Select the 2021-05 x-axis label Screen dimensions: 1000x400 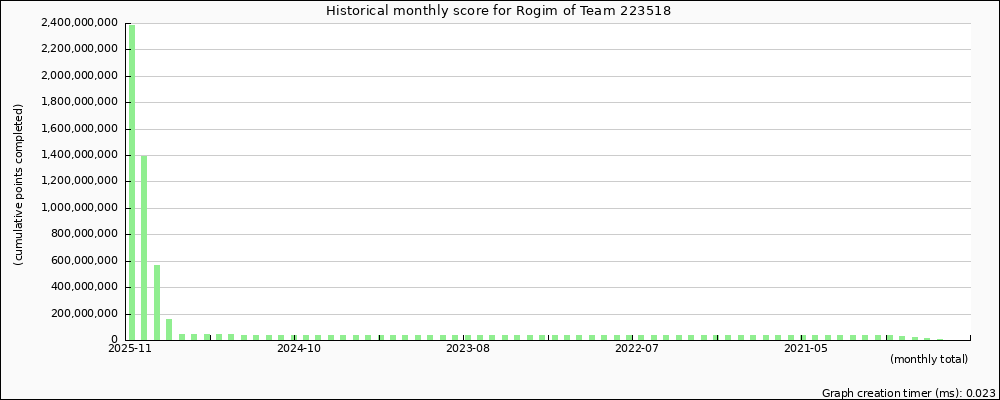pyautogui.click(x=805, y=349)
